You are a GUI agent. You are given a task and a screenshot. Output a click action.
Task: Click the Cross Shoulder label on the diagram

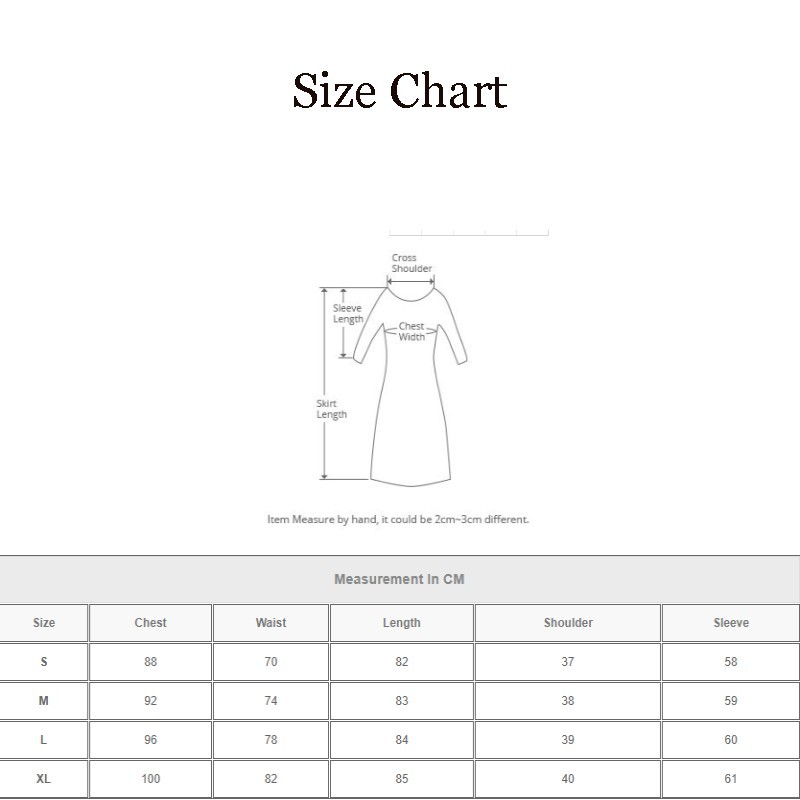[x=410, y=263]
